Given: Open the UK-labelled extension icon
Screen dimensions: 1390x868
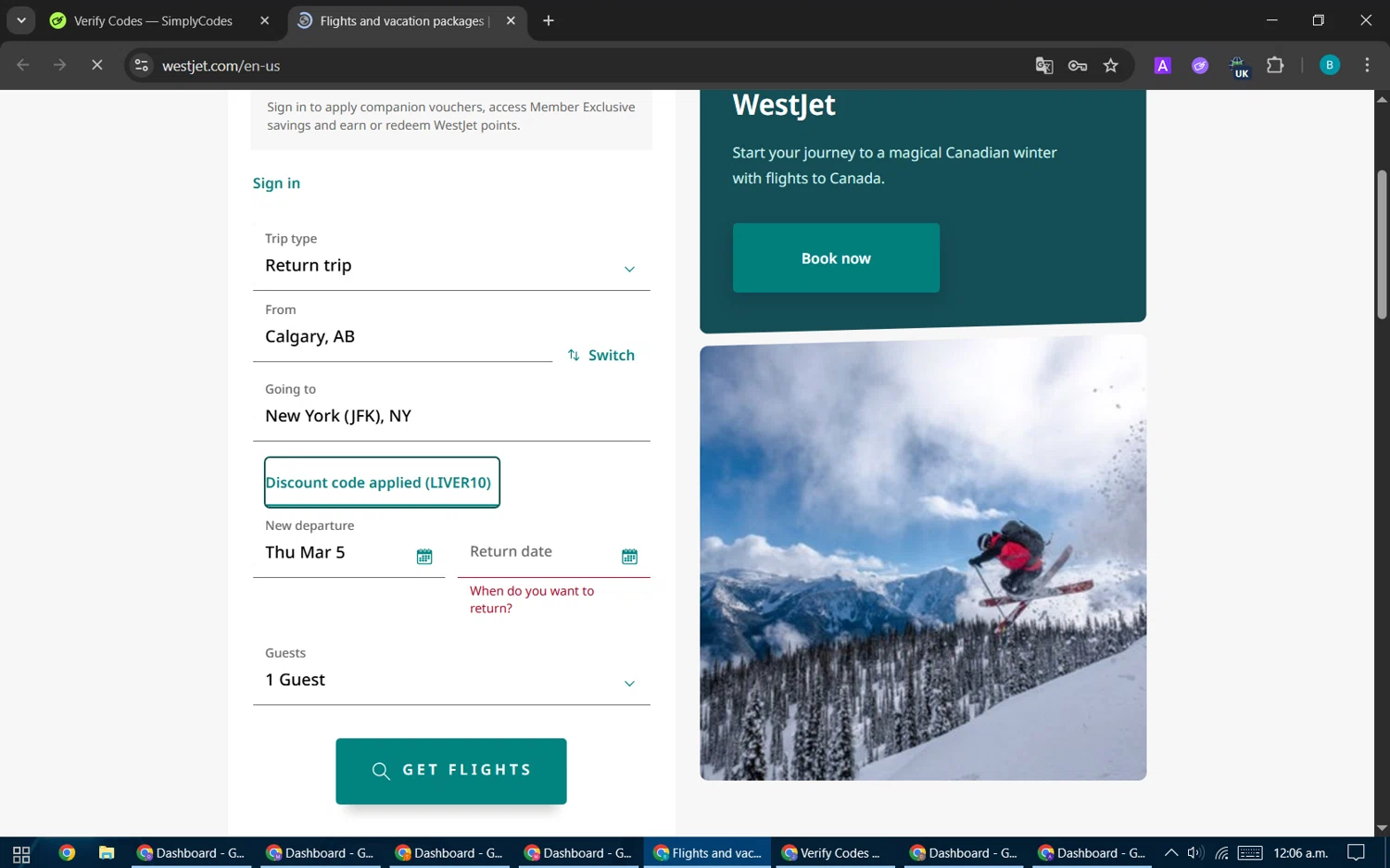Looking at the screenshot, I should coord(1238,67).
